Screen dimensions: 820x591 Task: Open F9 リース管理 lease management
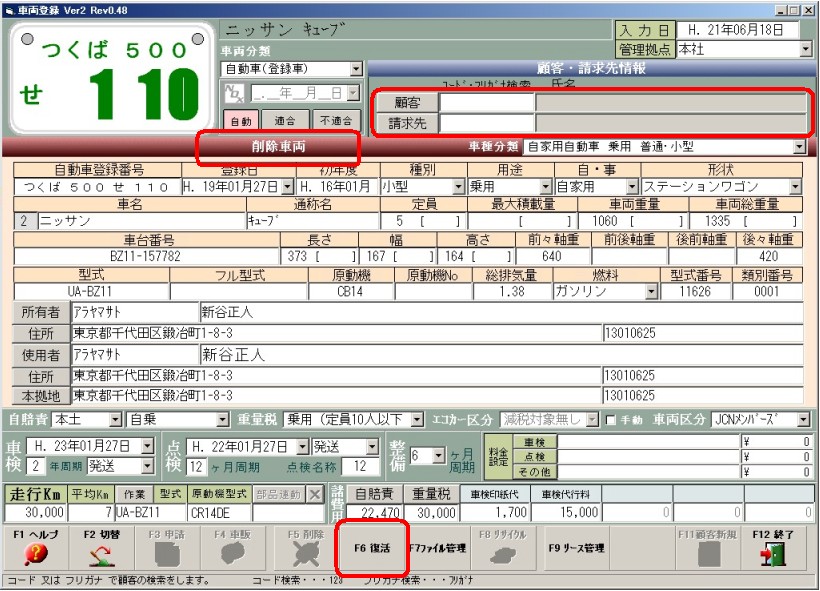(576, 548)
